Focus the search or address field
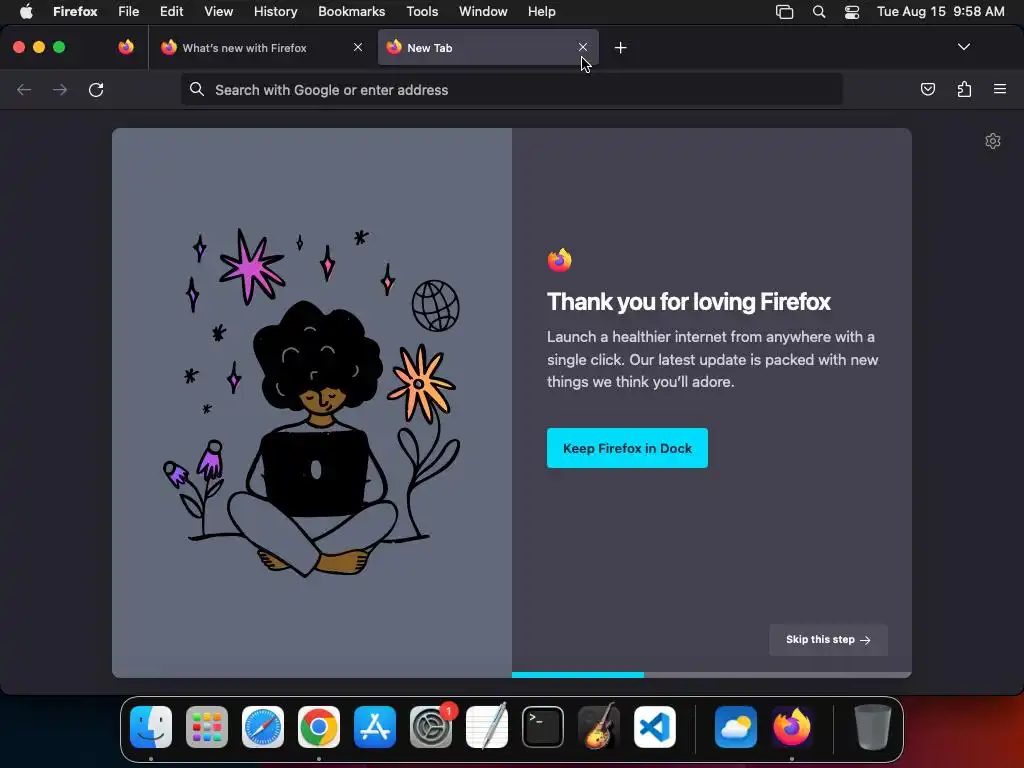1024x768 pixels. pyautogui.click(x=511, y=89)
